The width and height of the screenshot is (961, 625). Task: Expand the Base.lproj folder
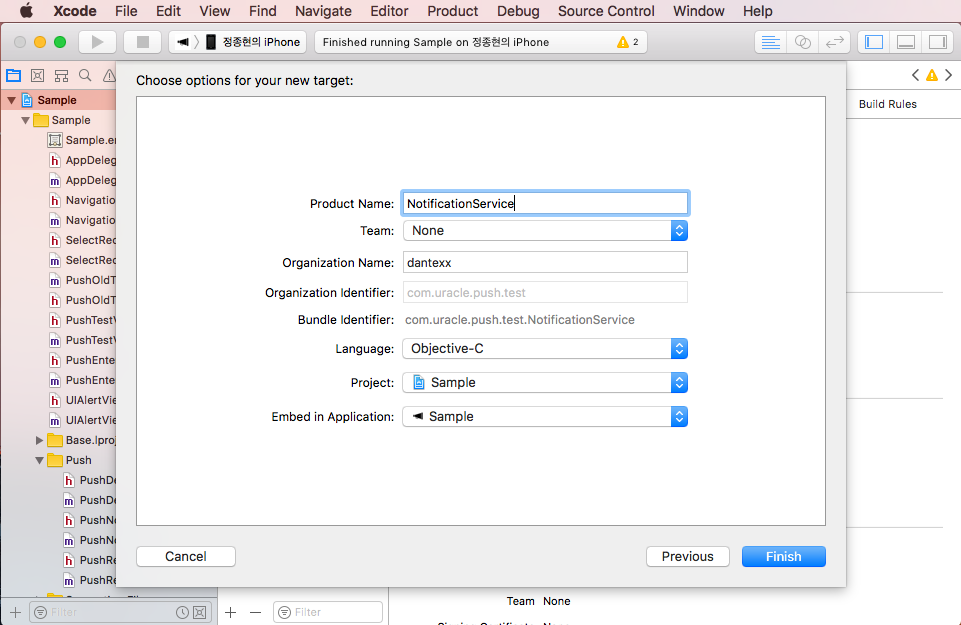pos(39,440)
